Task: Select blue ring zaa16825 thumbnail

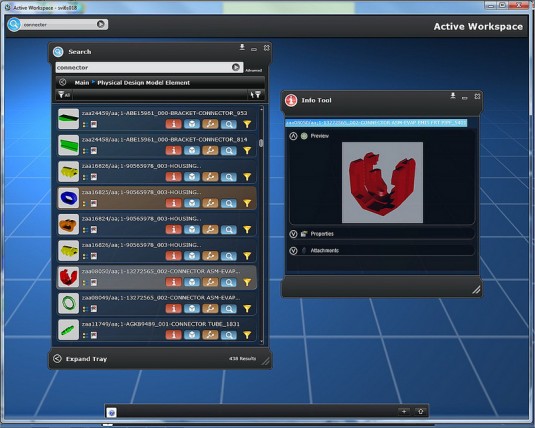Action: [x=68, y=198]
